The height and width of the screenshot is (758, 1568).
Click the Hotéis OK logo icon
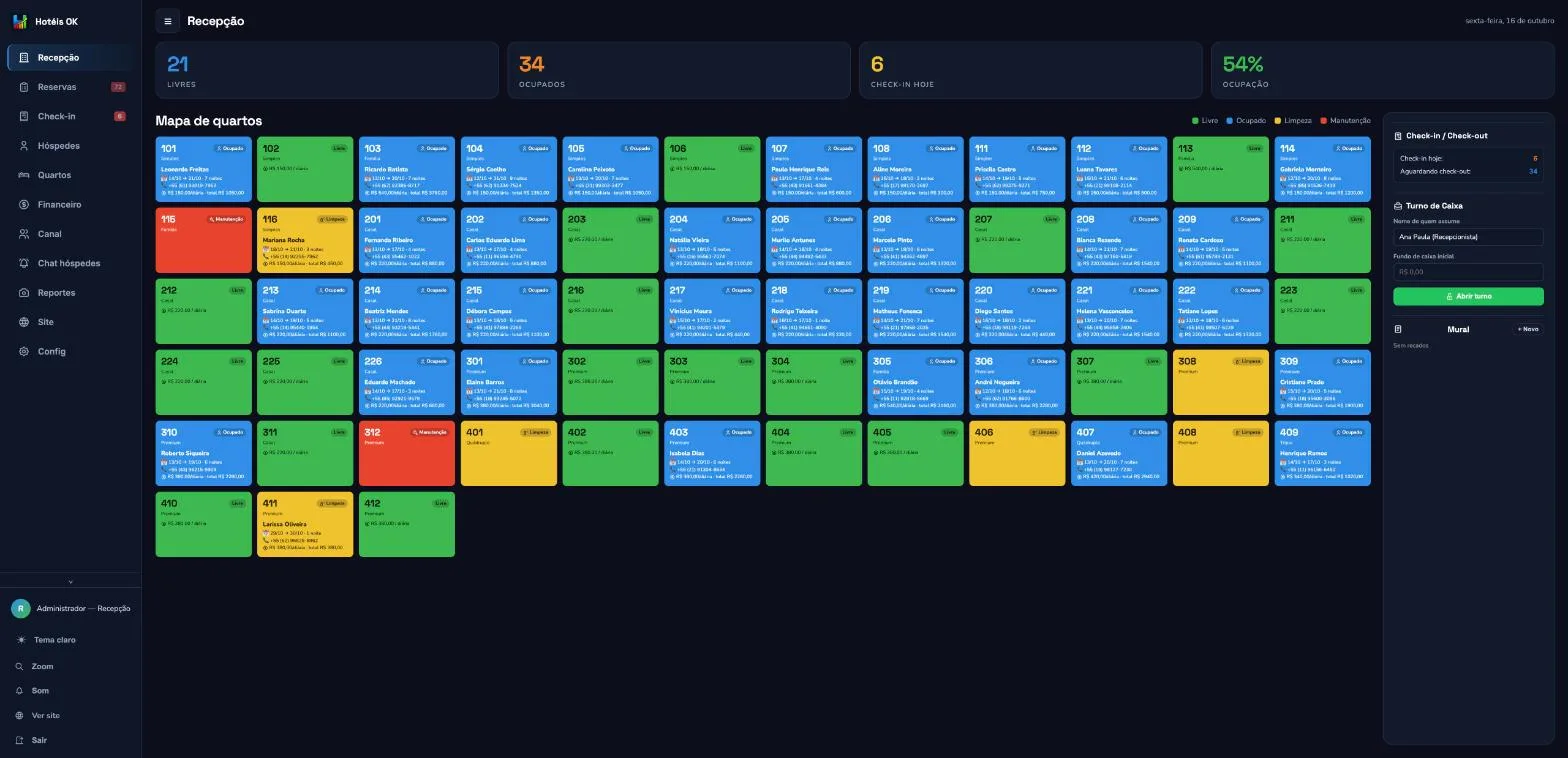pyautogui.click(x=20, y=22)
